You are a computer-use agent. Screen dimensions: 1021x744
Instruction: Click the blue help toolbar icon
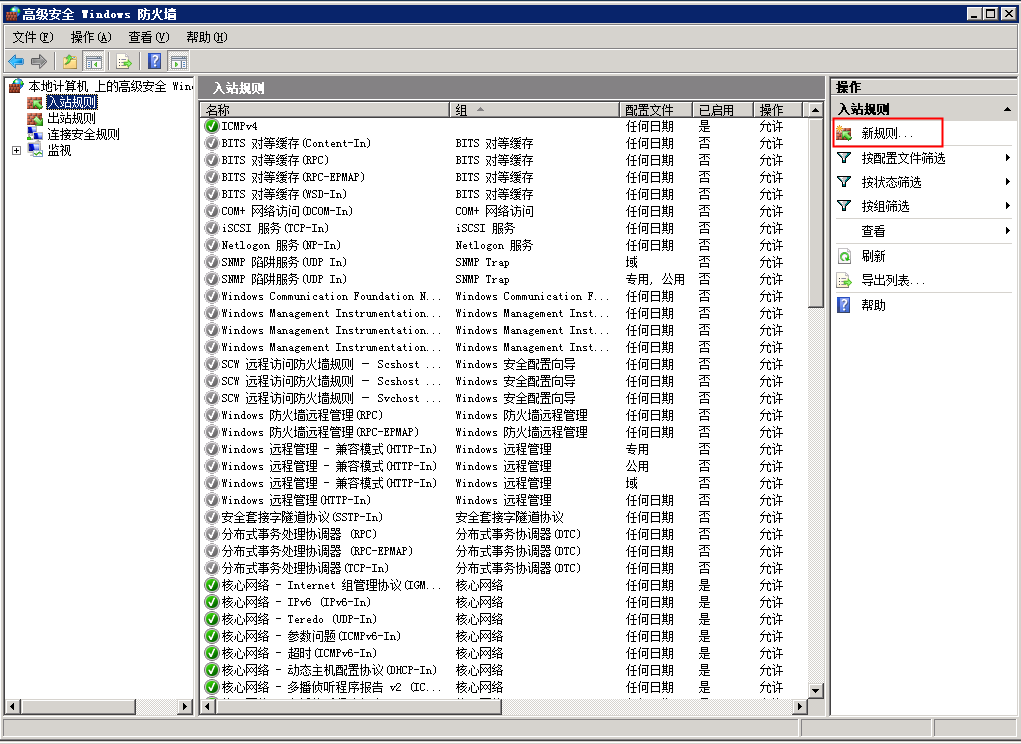(155, 62)
